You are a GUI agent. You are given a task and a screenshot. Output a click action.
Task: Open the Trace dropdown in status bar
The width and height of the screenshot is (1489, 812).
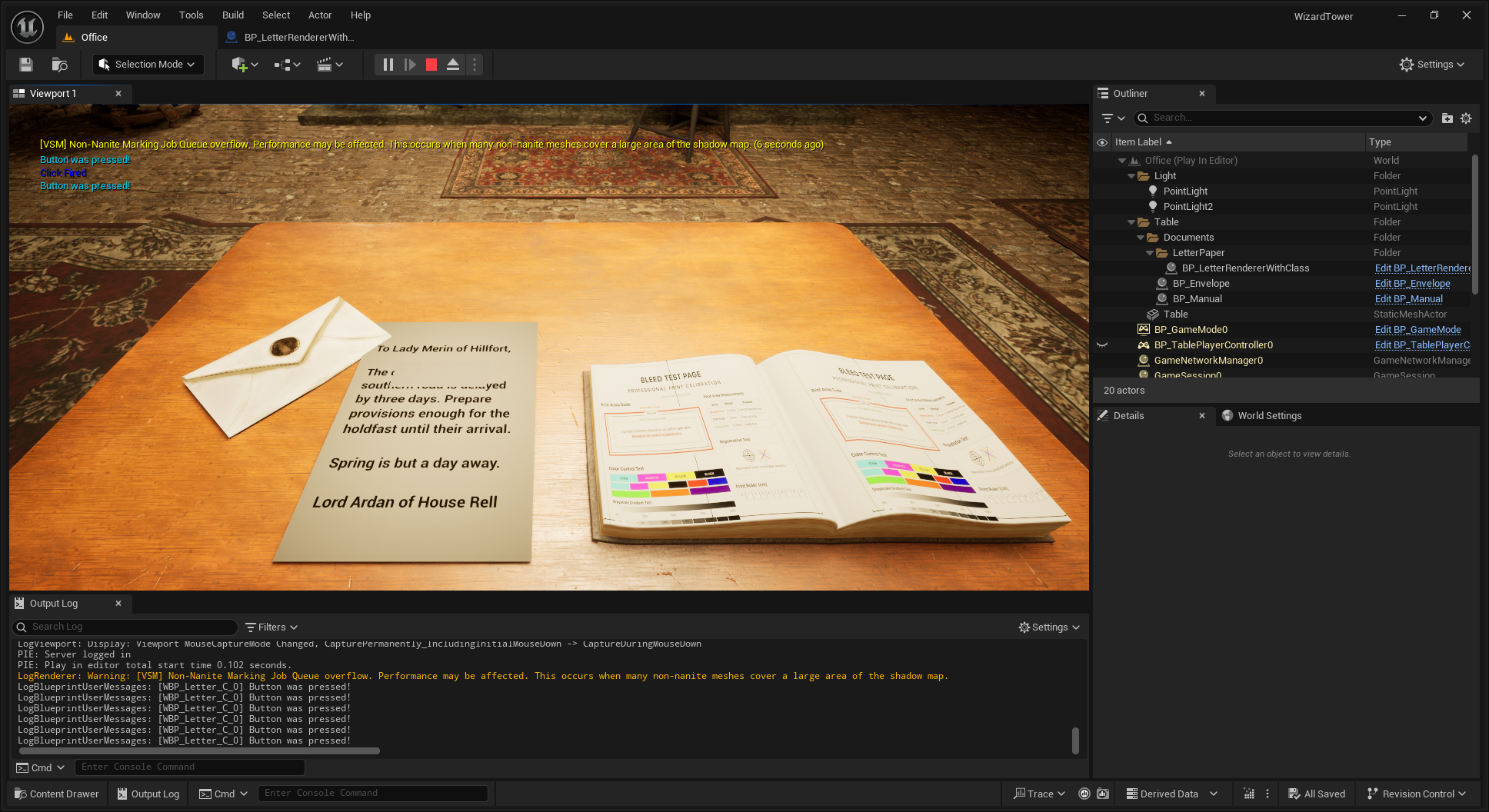pos(1039,794)
